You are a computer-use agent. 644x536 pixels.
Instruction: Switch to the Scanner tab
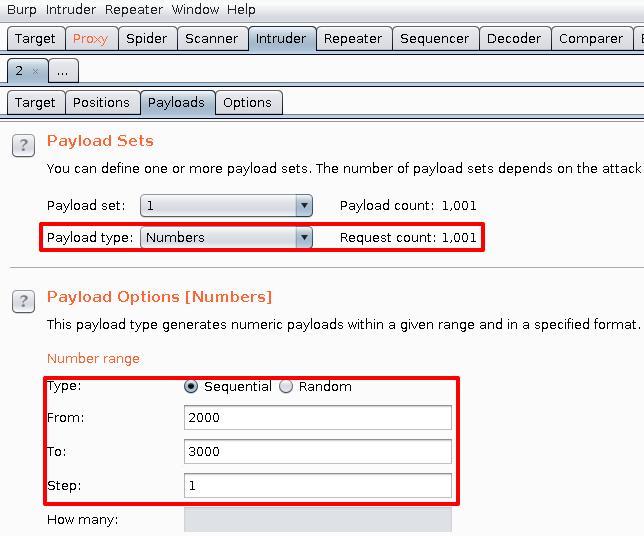point(211,38)
